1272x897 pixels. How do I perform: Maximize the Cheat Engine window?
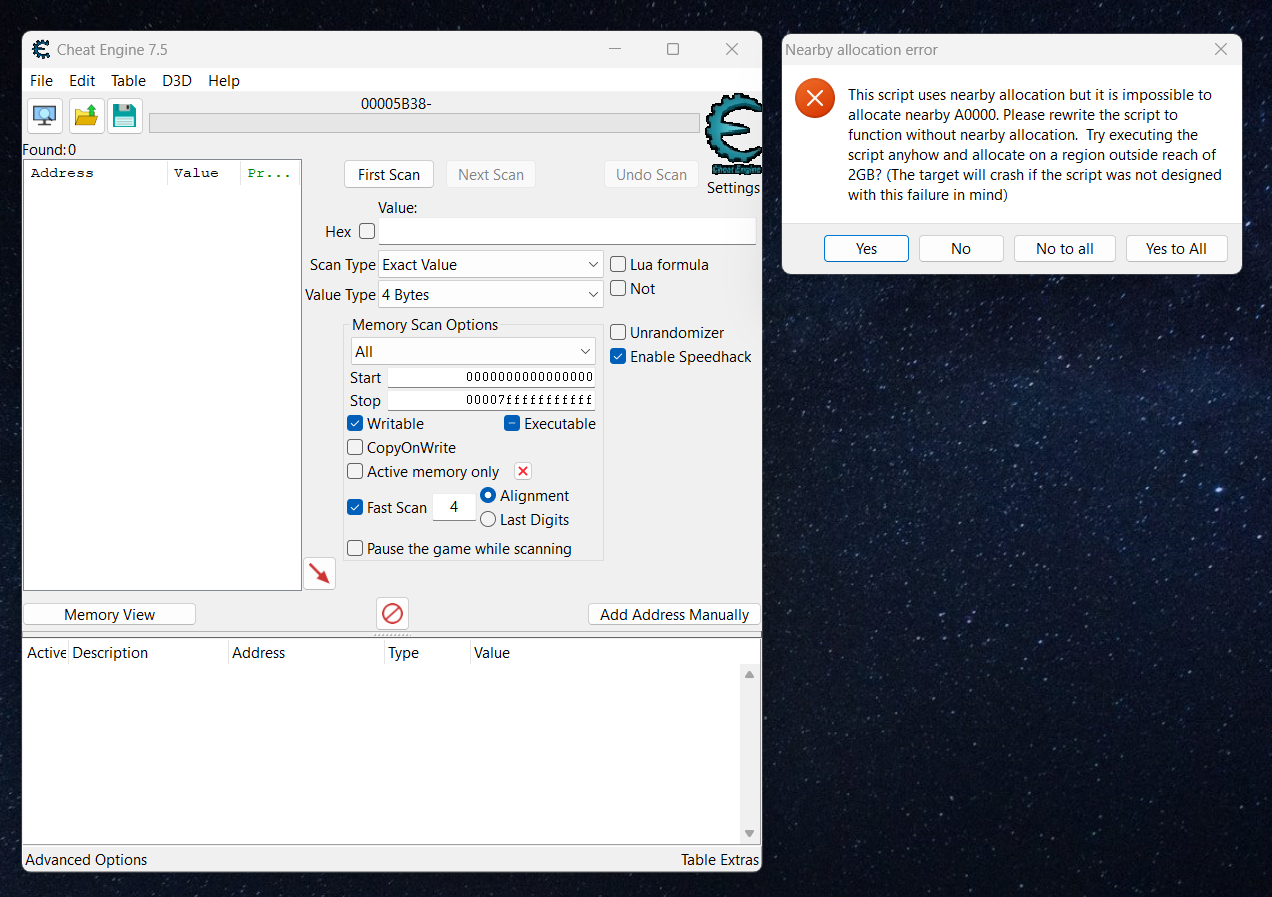(x=673, y=49)
